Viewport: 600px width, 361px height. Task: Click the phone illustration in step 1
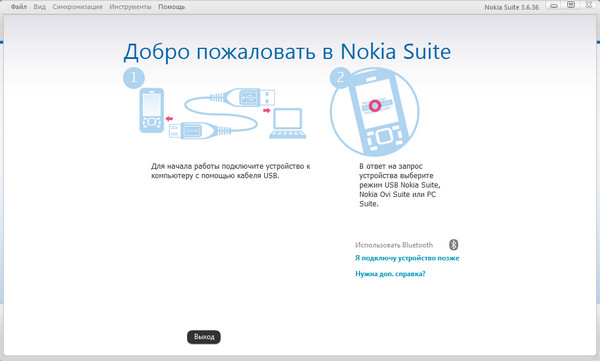tap(152, 110)
